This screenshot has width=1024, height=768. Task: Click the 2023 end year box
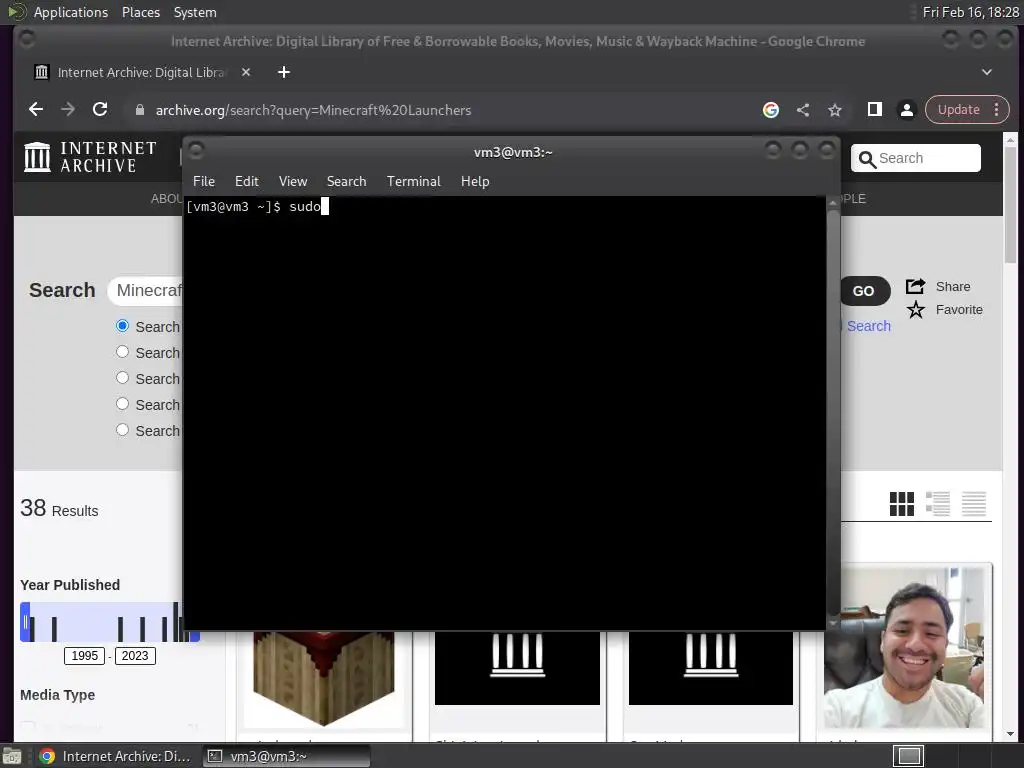click(x=135, y=656)
